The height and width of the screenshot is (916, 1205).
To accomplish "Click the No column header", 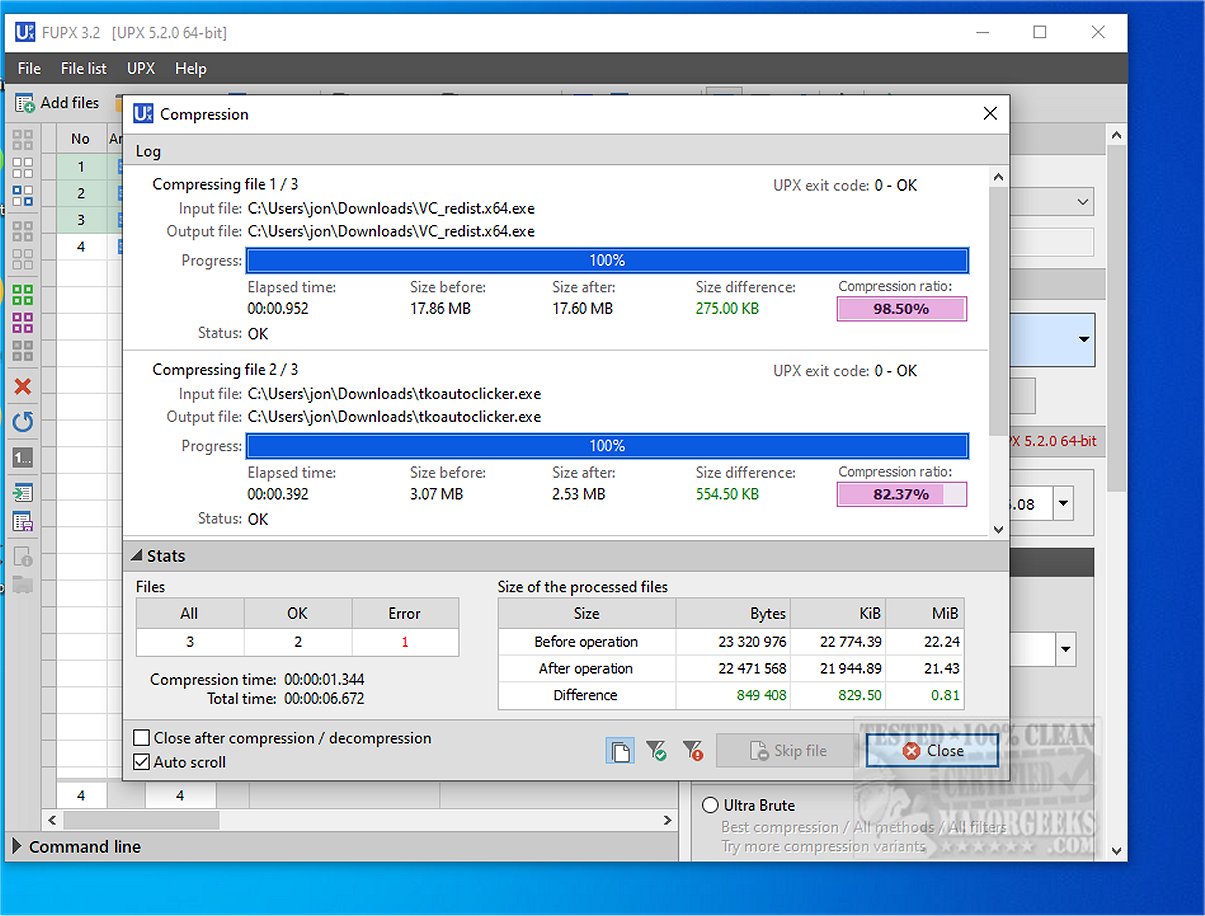I will (x=81, y=139).
